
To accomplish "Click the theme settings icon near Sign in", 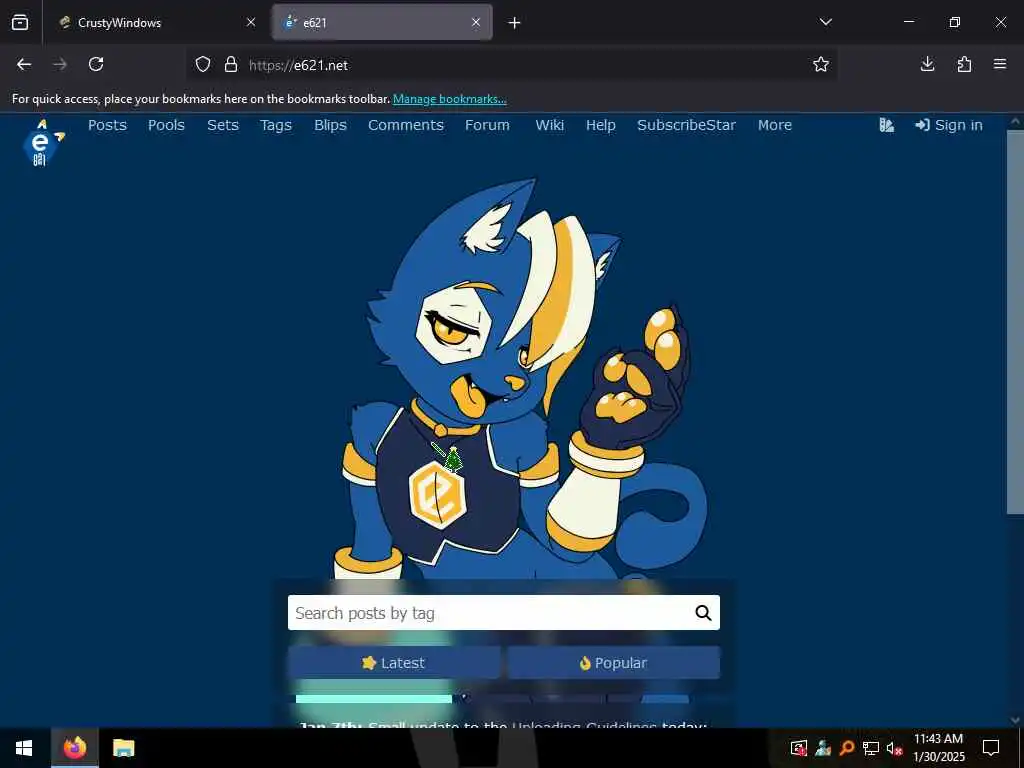I will (x=886, y=125).
